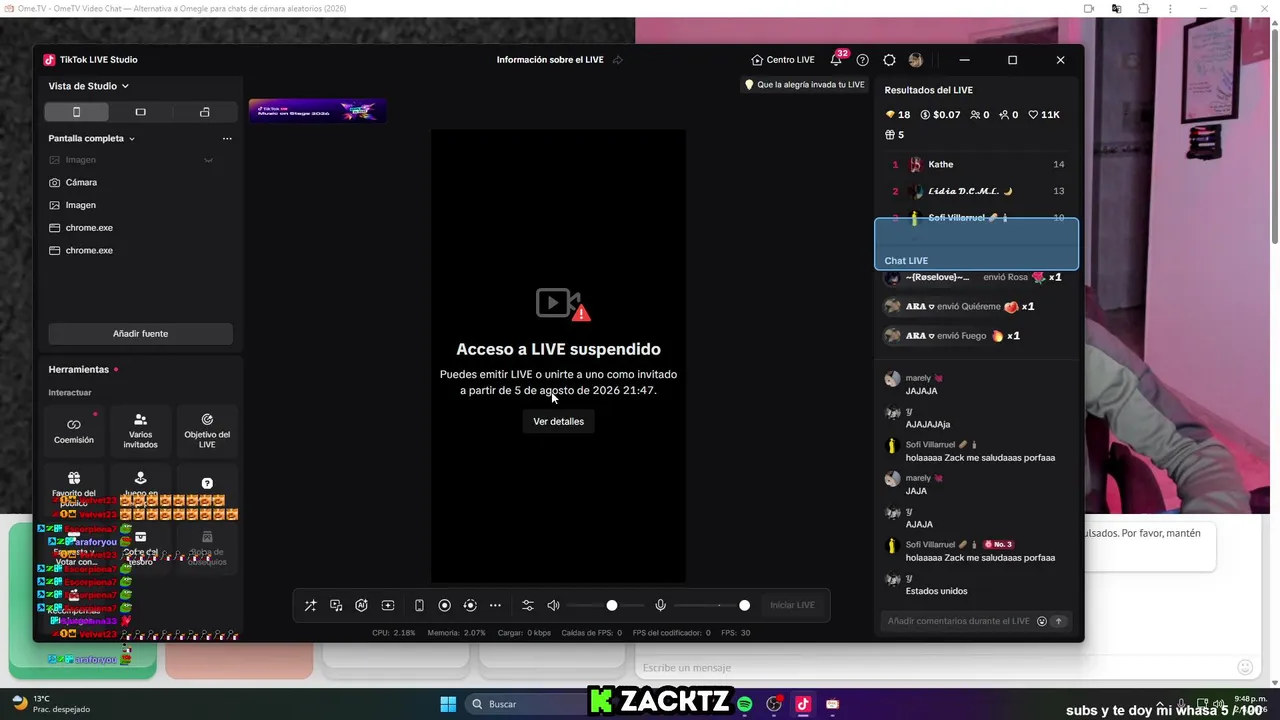Viewport: 1280px width, 720px height.
Task: Open audio mixer settings icon
Action: click(528, 605)
